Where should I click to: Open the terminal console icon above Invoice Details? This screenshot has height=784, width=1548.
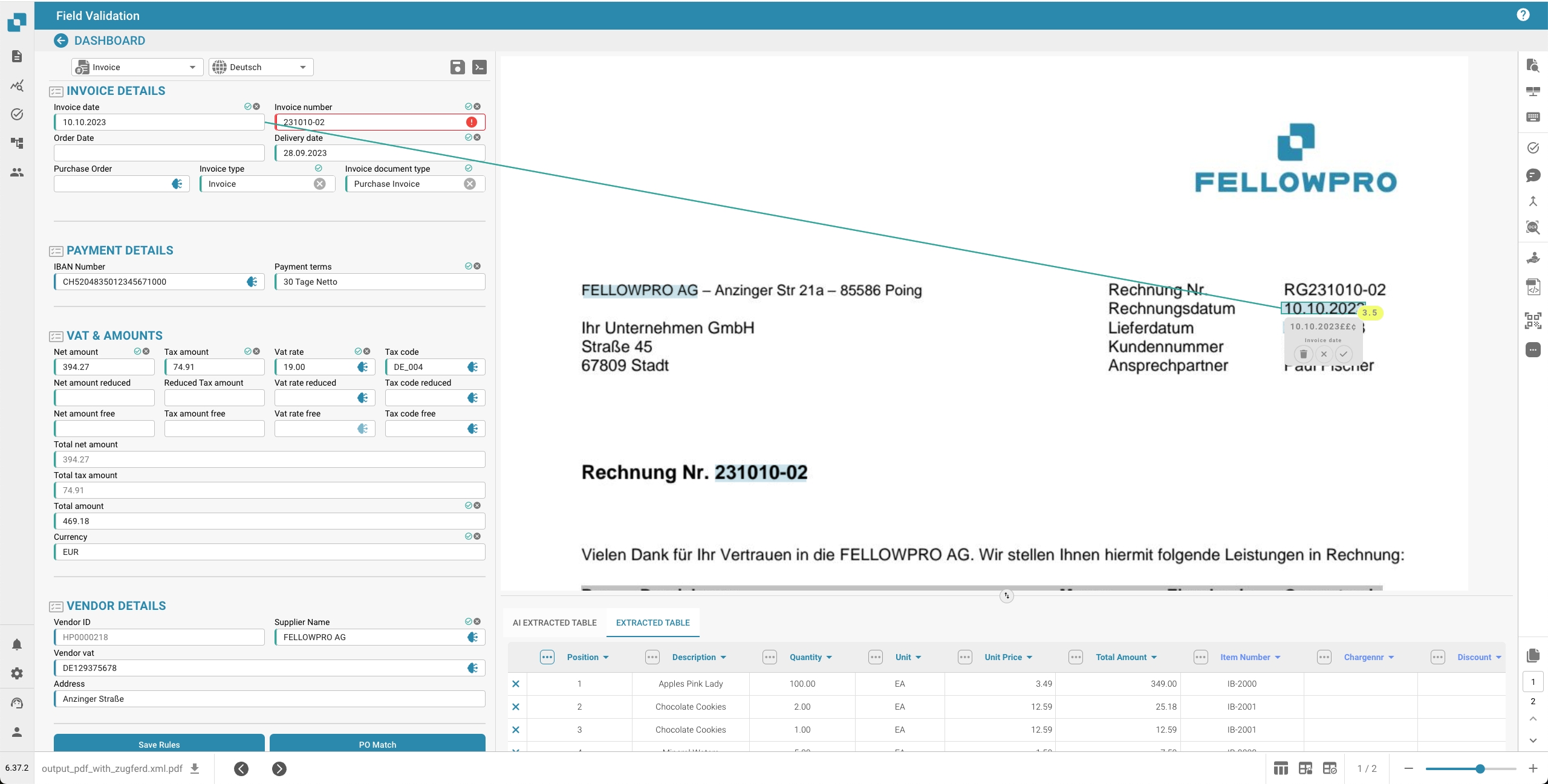pyautogui.click(x=480, y=67)
